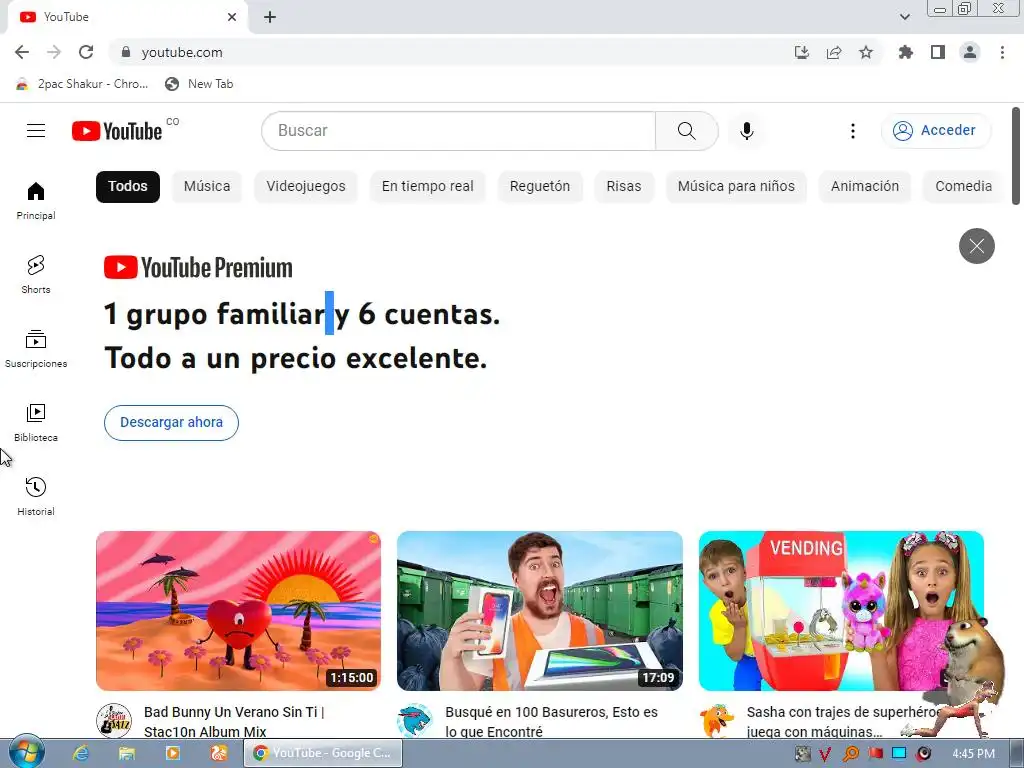Close the YouTube browser tab

click(x=232, y=17)
